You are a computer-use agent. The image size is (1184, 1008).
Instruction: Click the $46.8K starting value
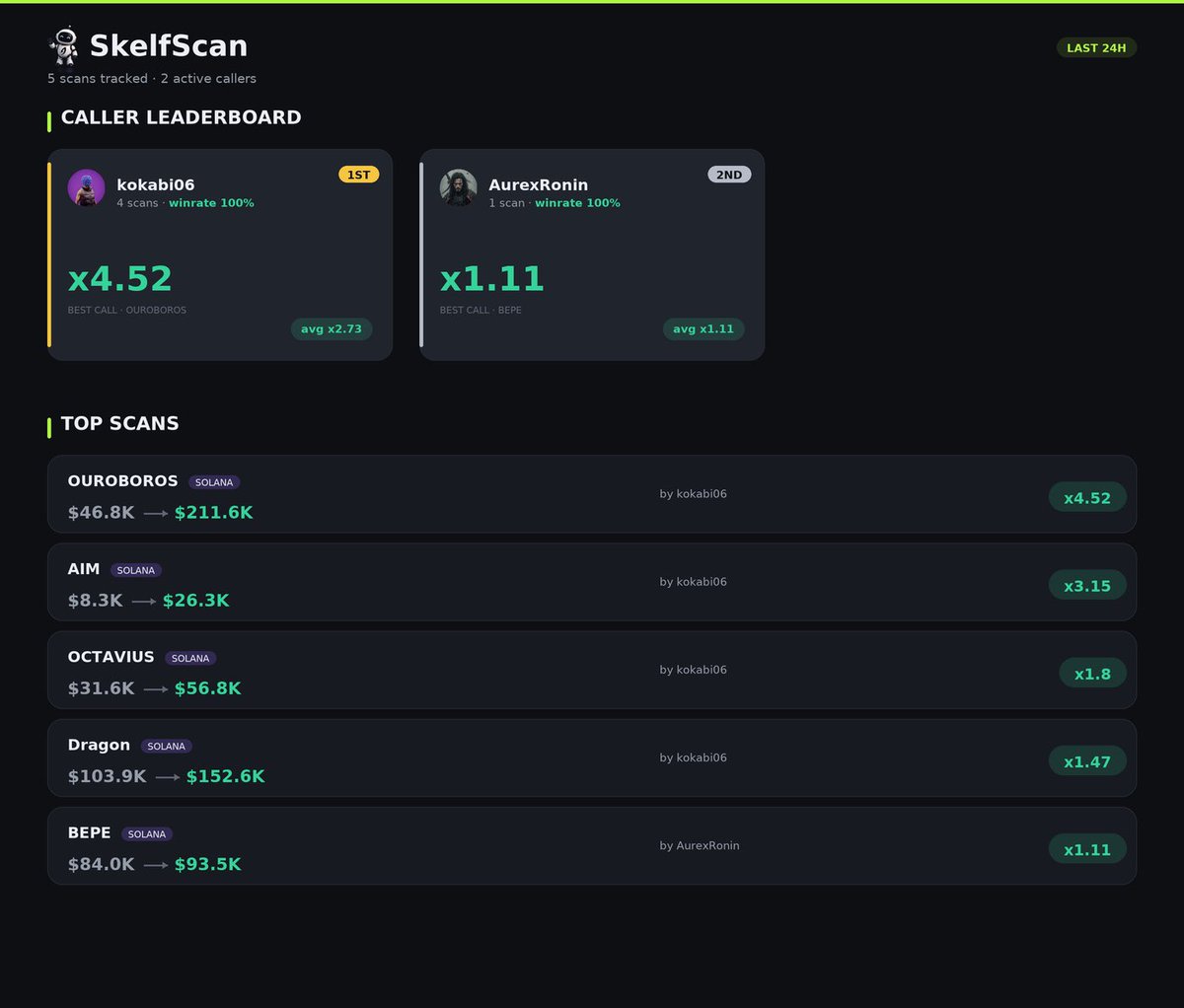102,513
